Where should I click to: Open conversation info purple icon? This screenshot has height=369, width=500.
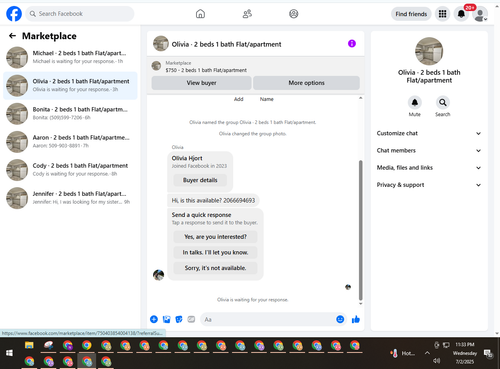(x=352, y=43)
